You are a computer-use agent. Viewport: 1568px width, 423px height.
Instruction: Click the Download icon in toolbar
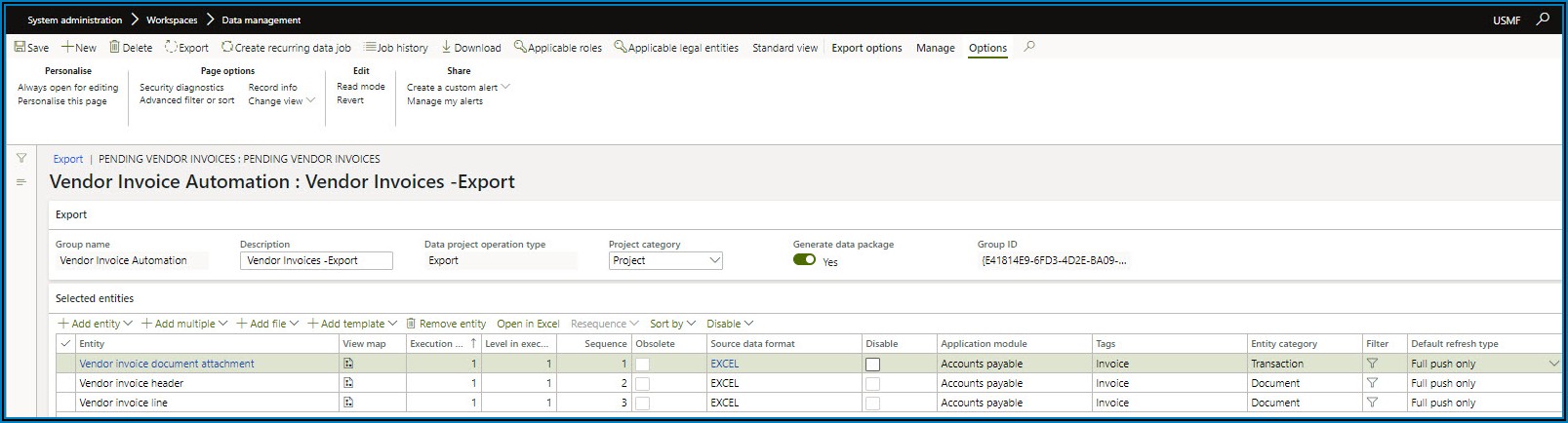(447, 47)
